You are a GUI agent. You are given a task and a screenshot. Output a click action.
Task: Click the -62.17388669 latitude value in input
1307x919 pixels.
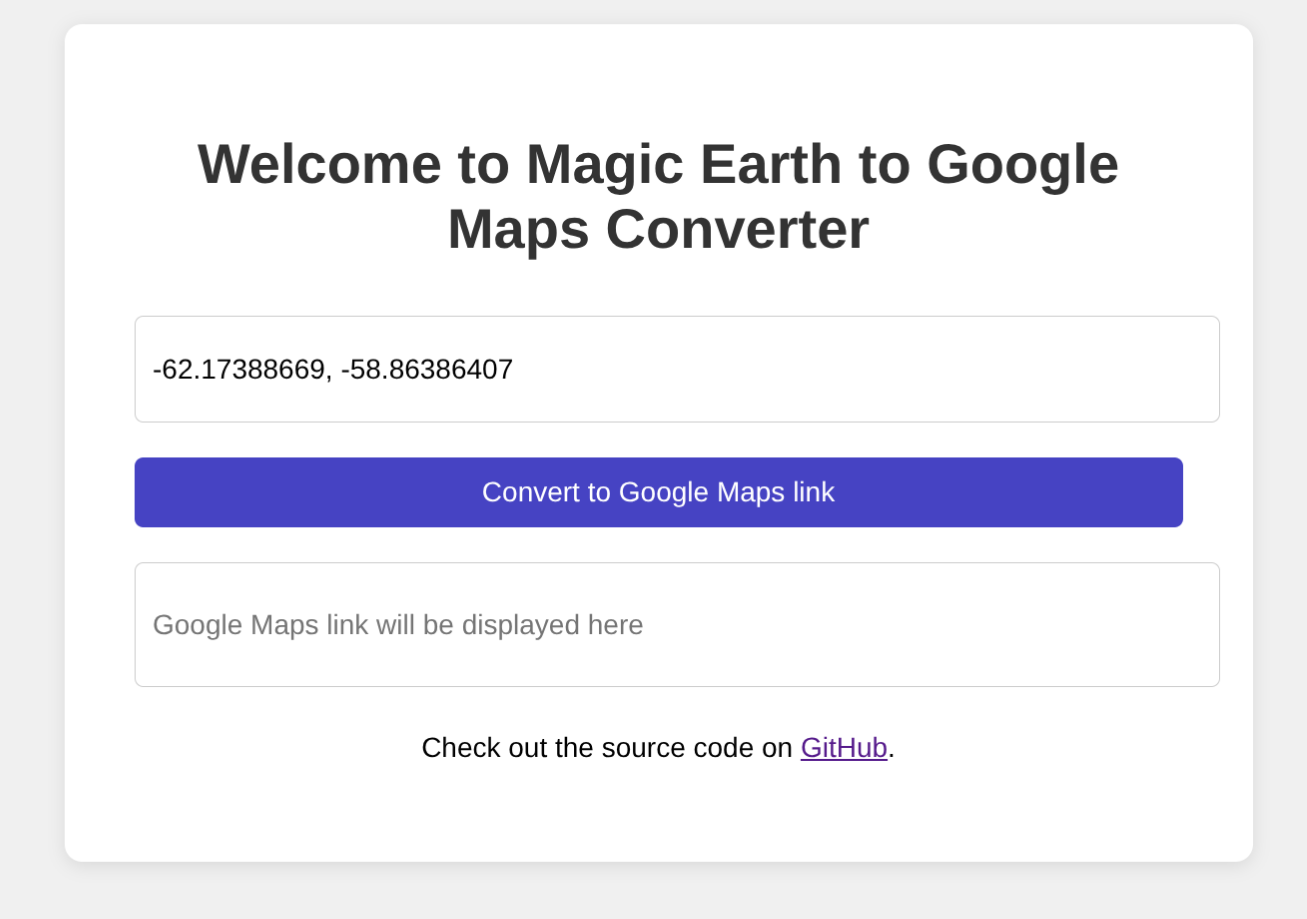pos(238,370)
